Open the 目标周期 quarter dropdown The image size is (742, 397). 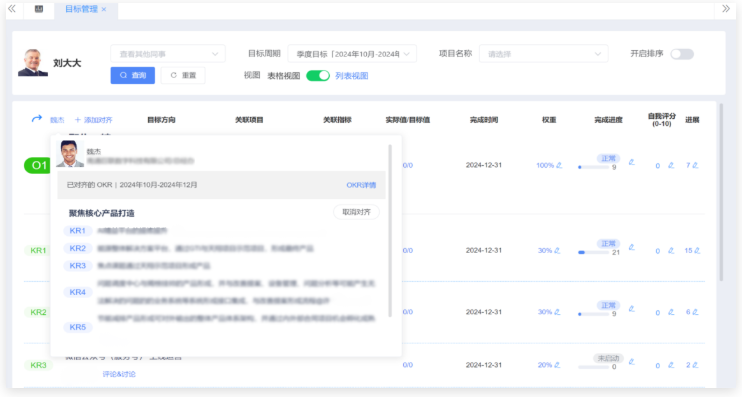coord(352,54)
